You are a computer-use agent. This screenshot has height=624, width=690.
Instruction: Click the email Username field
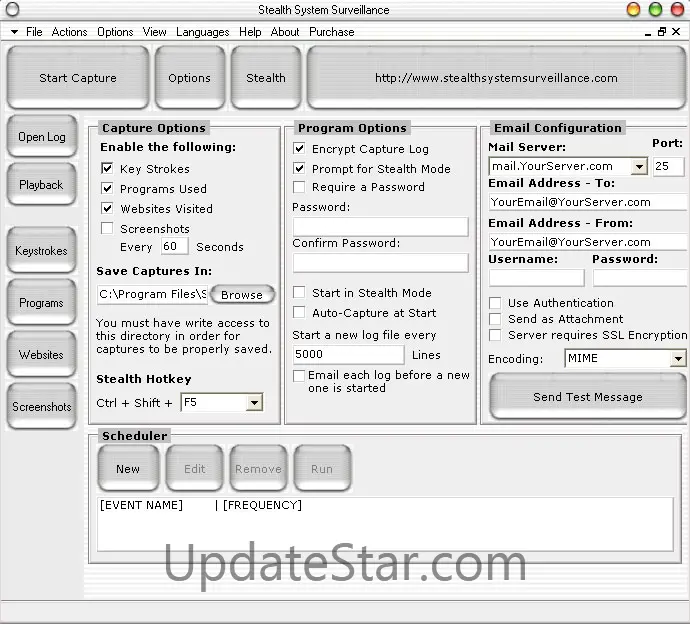(536, 278)
